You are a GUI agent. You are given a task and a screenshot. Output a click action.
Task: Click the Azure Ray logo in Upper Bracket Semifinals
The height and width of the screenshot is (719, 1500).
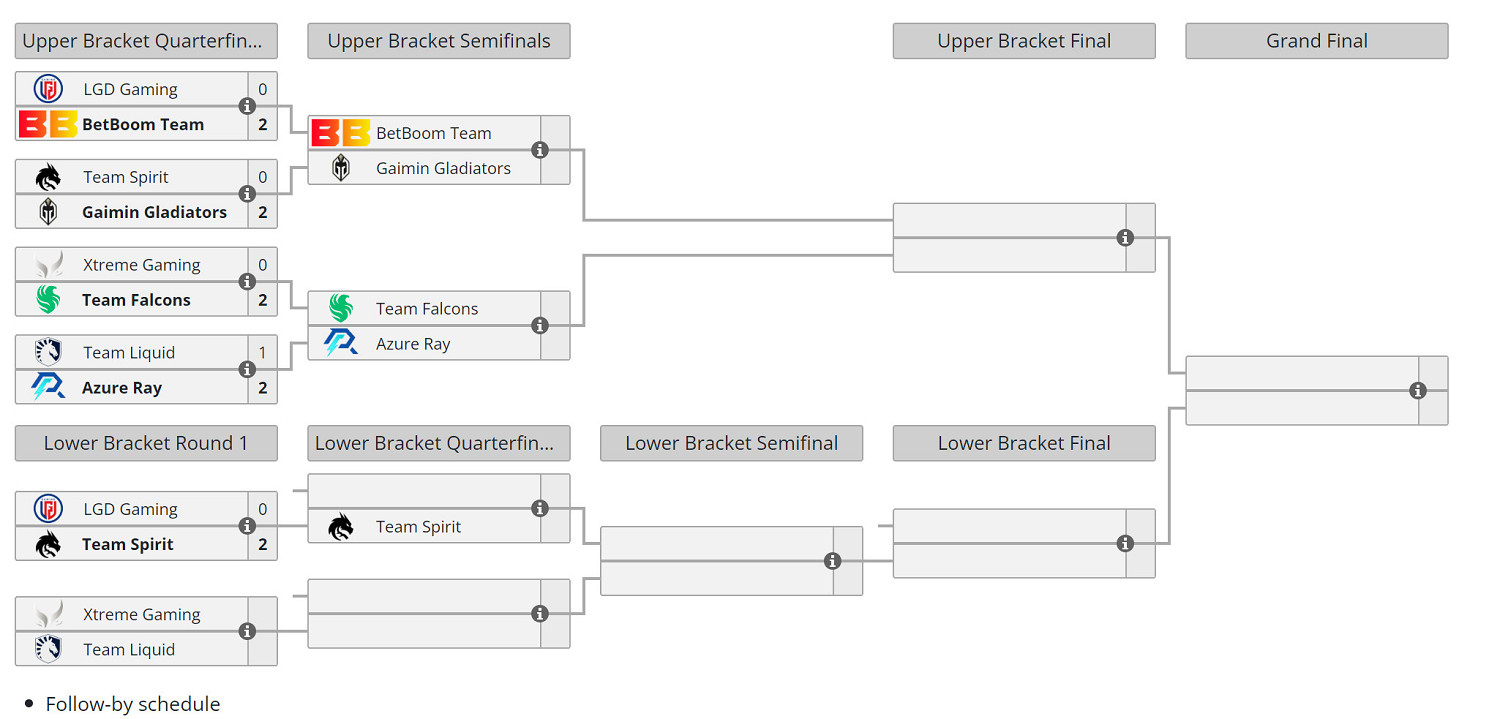tap(340, 344)
